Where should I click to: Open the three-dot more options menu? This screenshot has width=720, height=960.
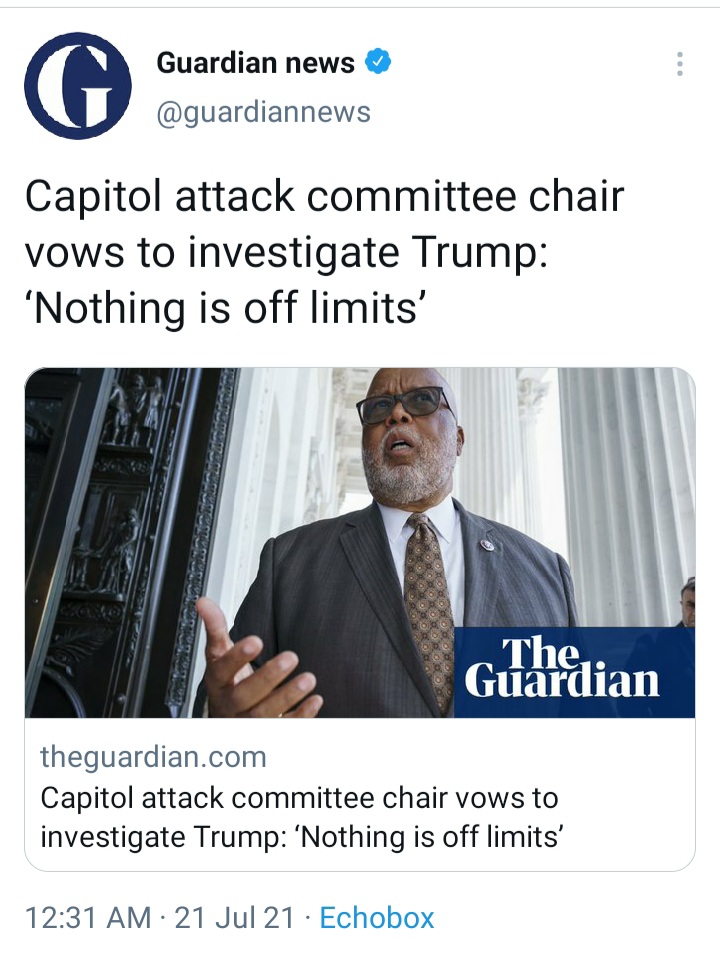(680, 64)
